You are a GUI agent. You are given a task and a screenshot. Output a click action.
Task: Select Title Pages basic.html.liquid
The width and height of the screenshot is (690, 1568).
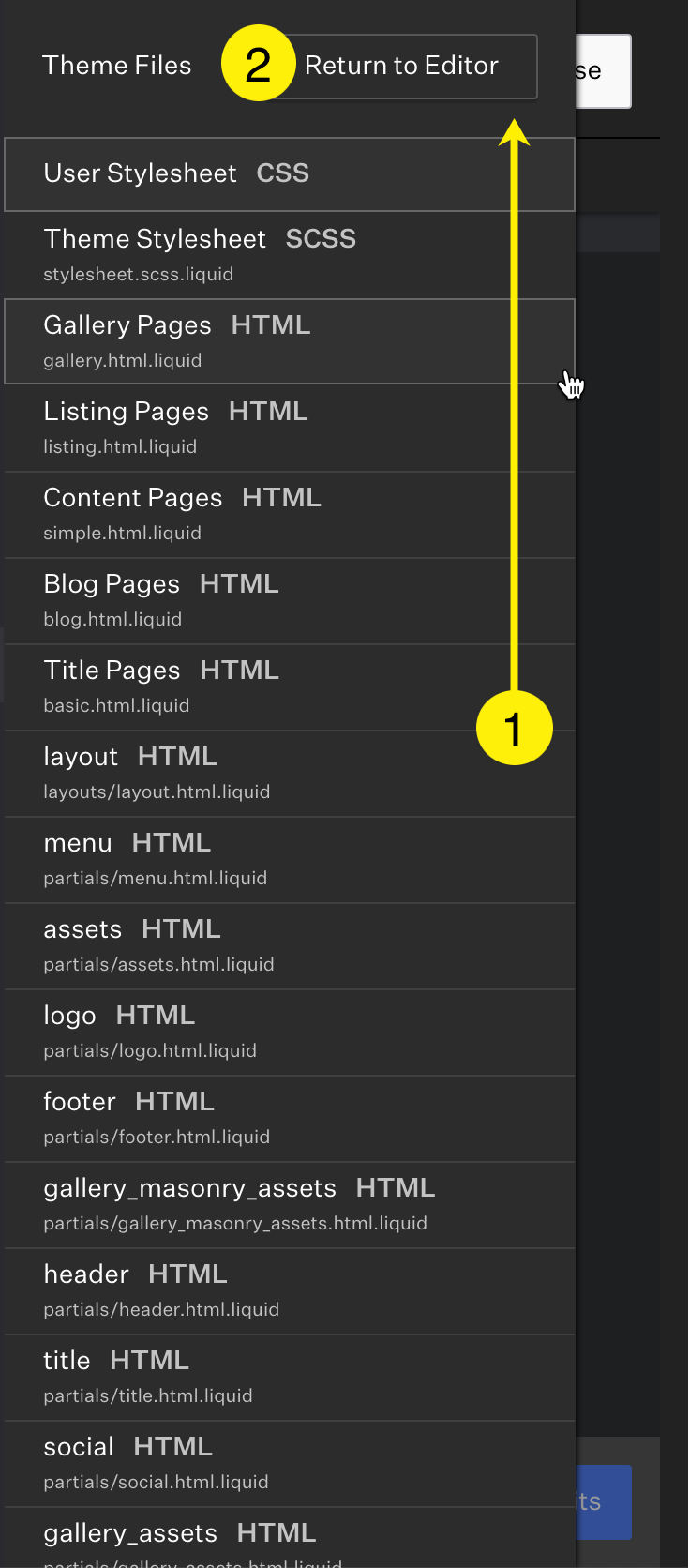point(290,687)
